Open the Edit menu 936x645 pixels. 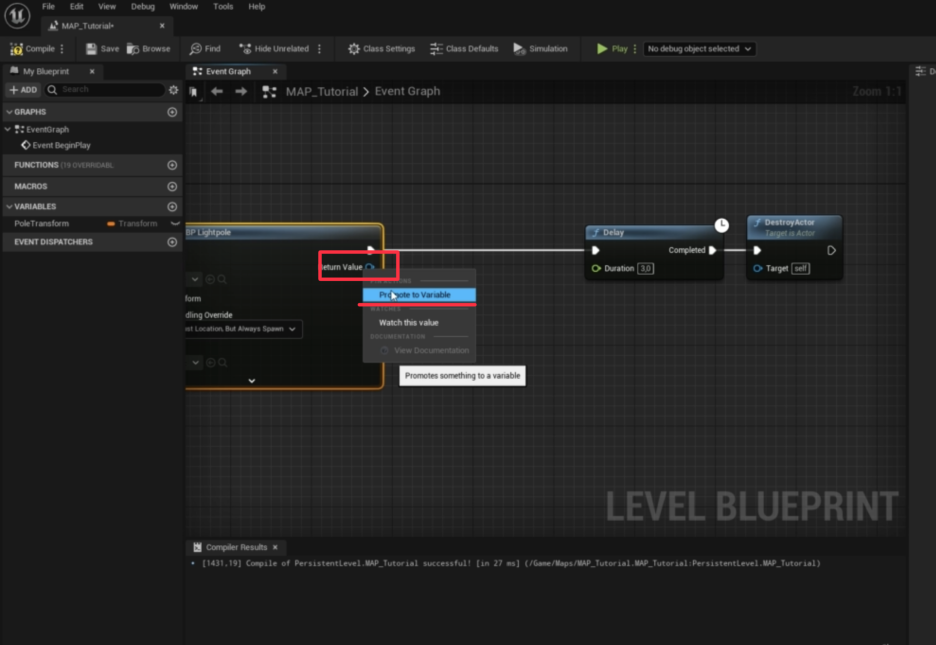(x=76, y=7)
